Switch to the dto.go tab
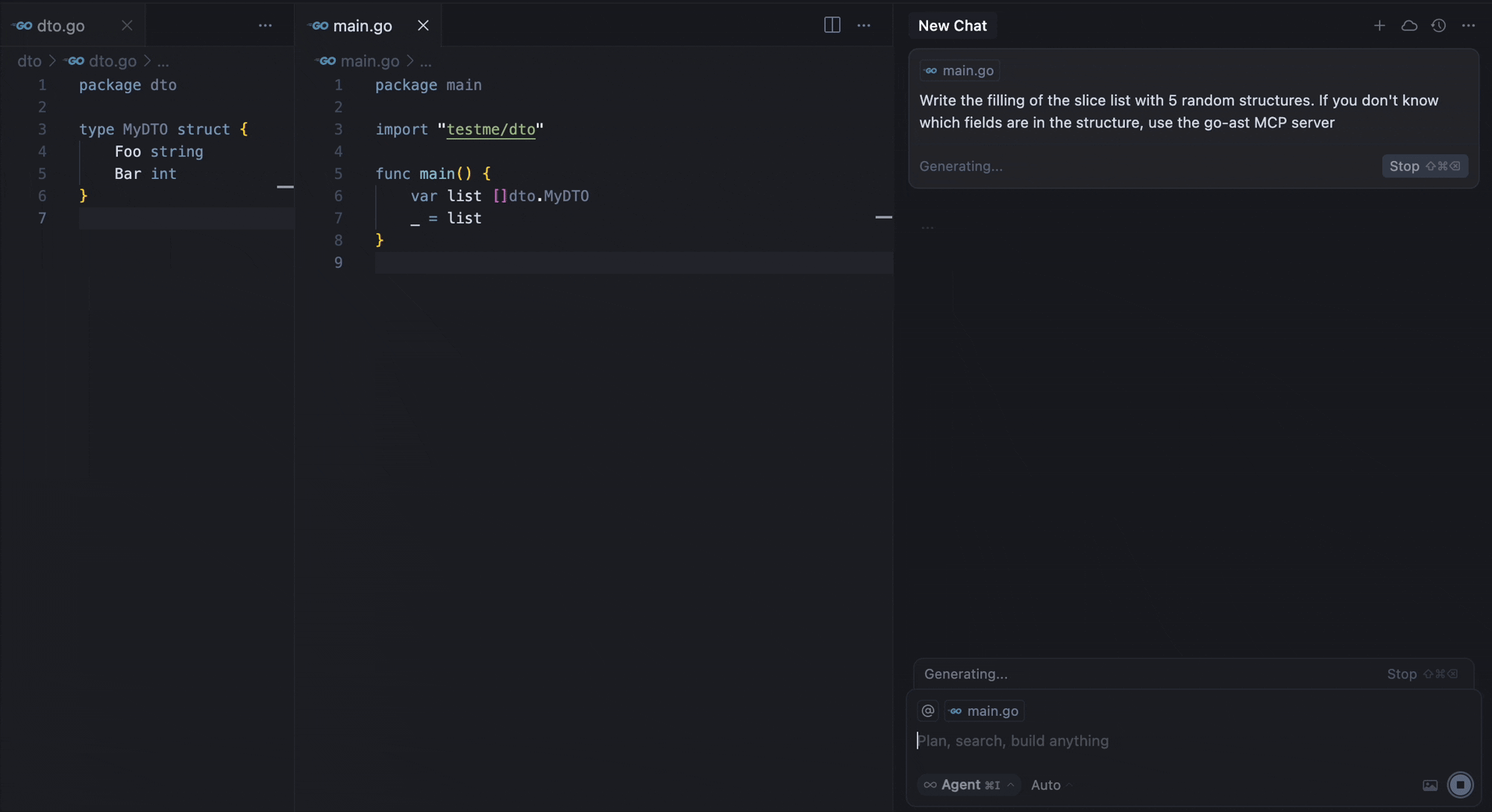Image resolution: width=1492 pixels, height=812 pixels. pyautogui.click(x=60, y=25)
